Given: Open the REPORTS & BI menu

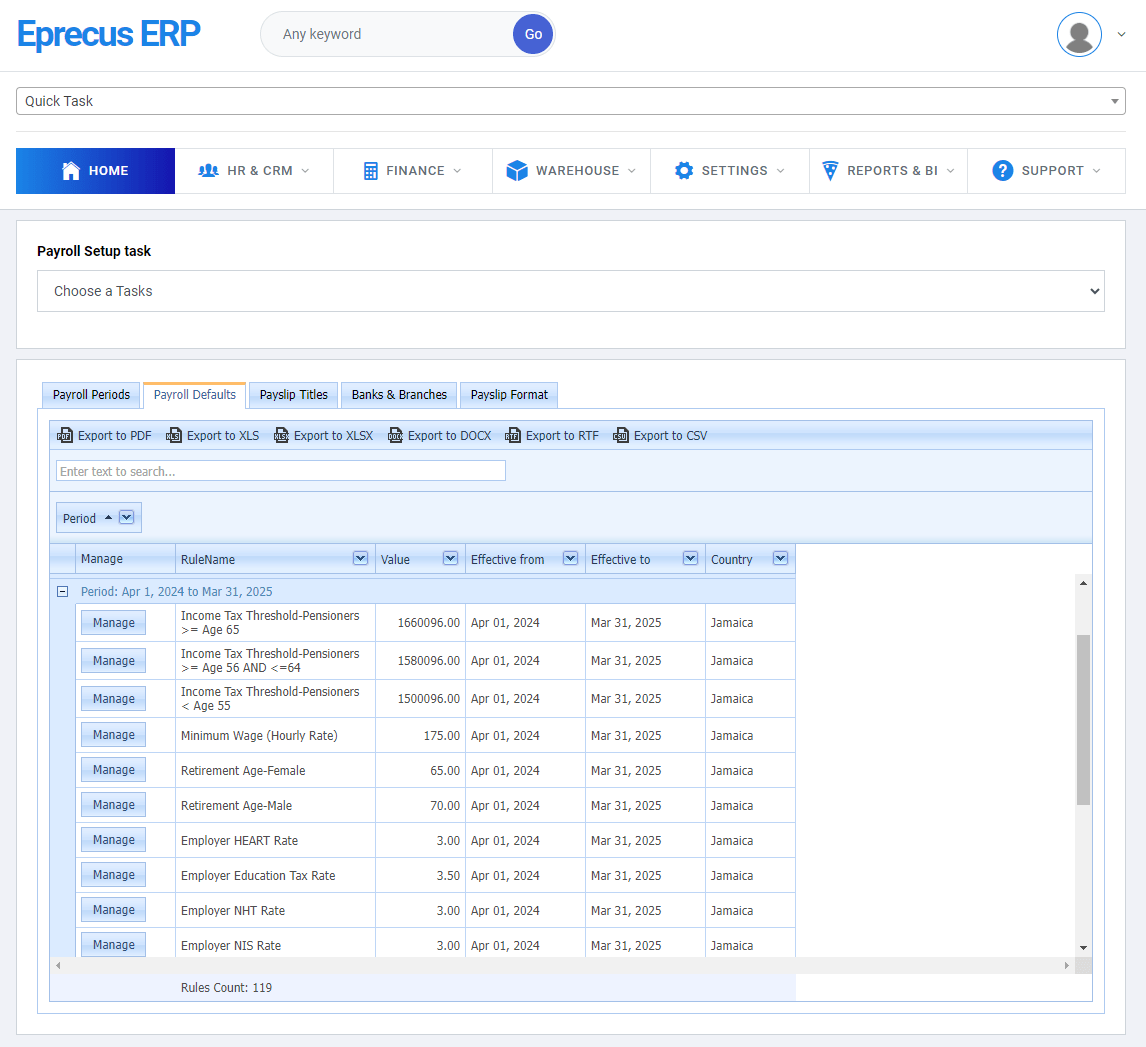Looking at the screenshot, I should point(889,170).
